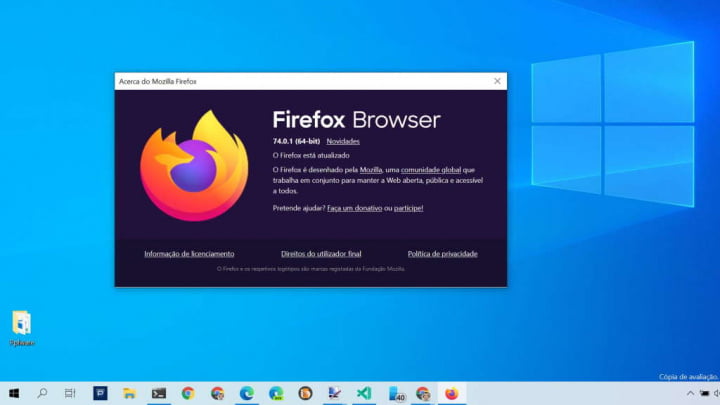Open Task View from the taskbar
720x405 pixels.
[x=70, y=393]
